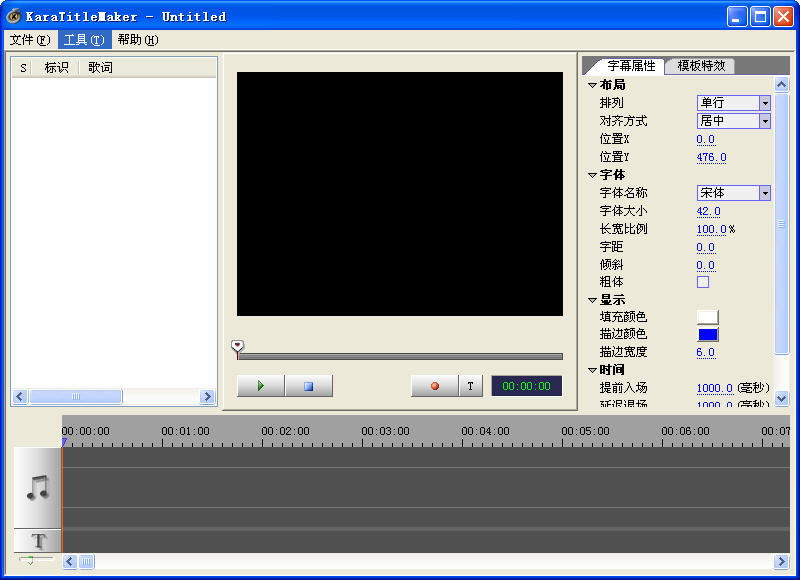Screen dimensions: 800x580
Task: Click the properties panel scroll down arrow
Action: [x=782, y=398]
